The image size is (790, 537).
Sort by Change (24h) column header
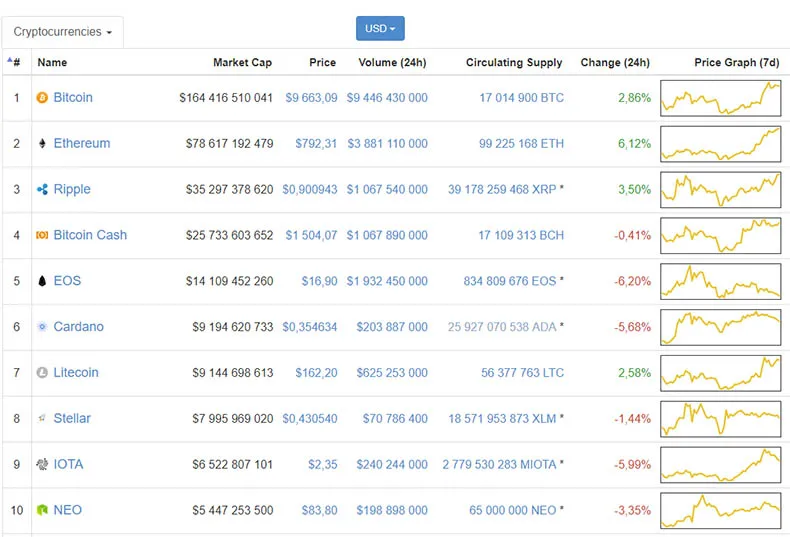pyautogui.click(x=615, y=62)
